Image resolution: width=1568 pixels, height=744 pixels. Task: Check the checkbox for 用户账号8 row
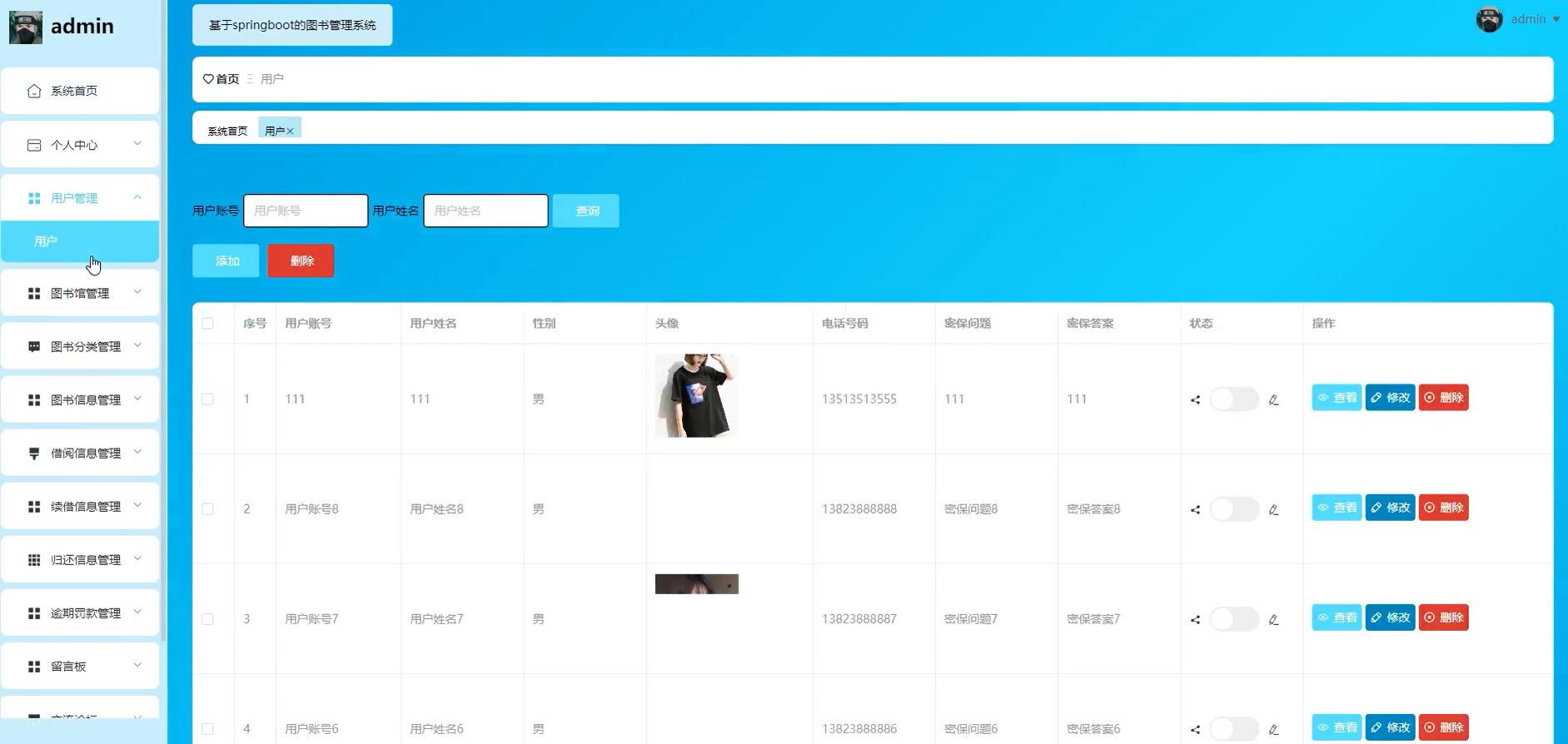coord(207,508)
